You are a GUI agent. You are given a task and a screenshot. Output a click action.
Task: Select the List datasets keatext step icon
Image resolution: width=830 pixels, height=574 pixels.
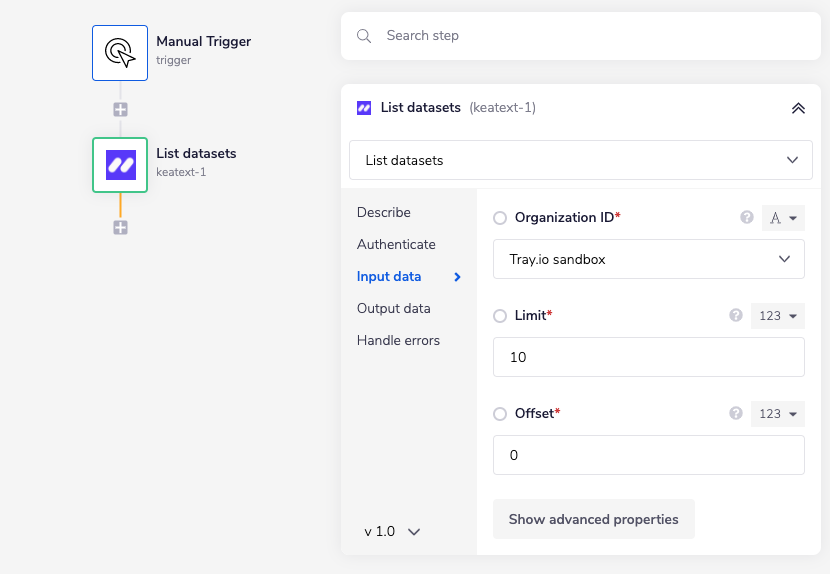coord(120,165)
